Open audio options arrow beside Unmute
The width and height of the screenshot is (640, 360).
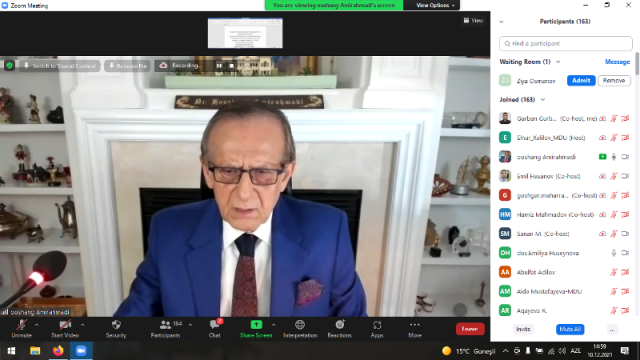(37, 325)
